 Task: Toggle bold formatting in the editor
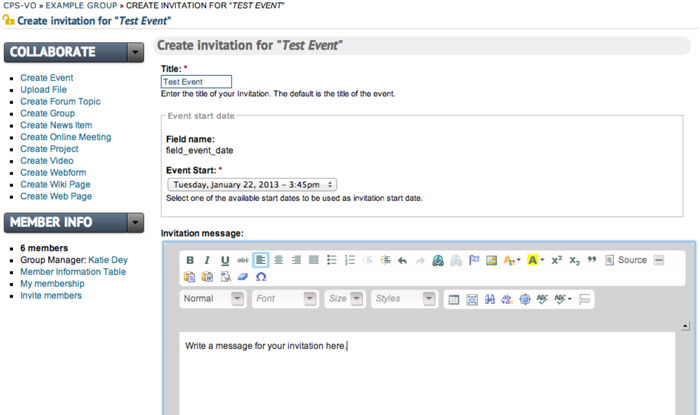[x=190, y=260]
